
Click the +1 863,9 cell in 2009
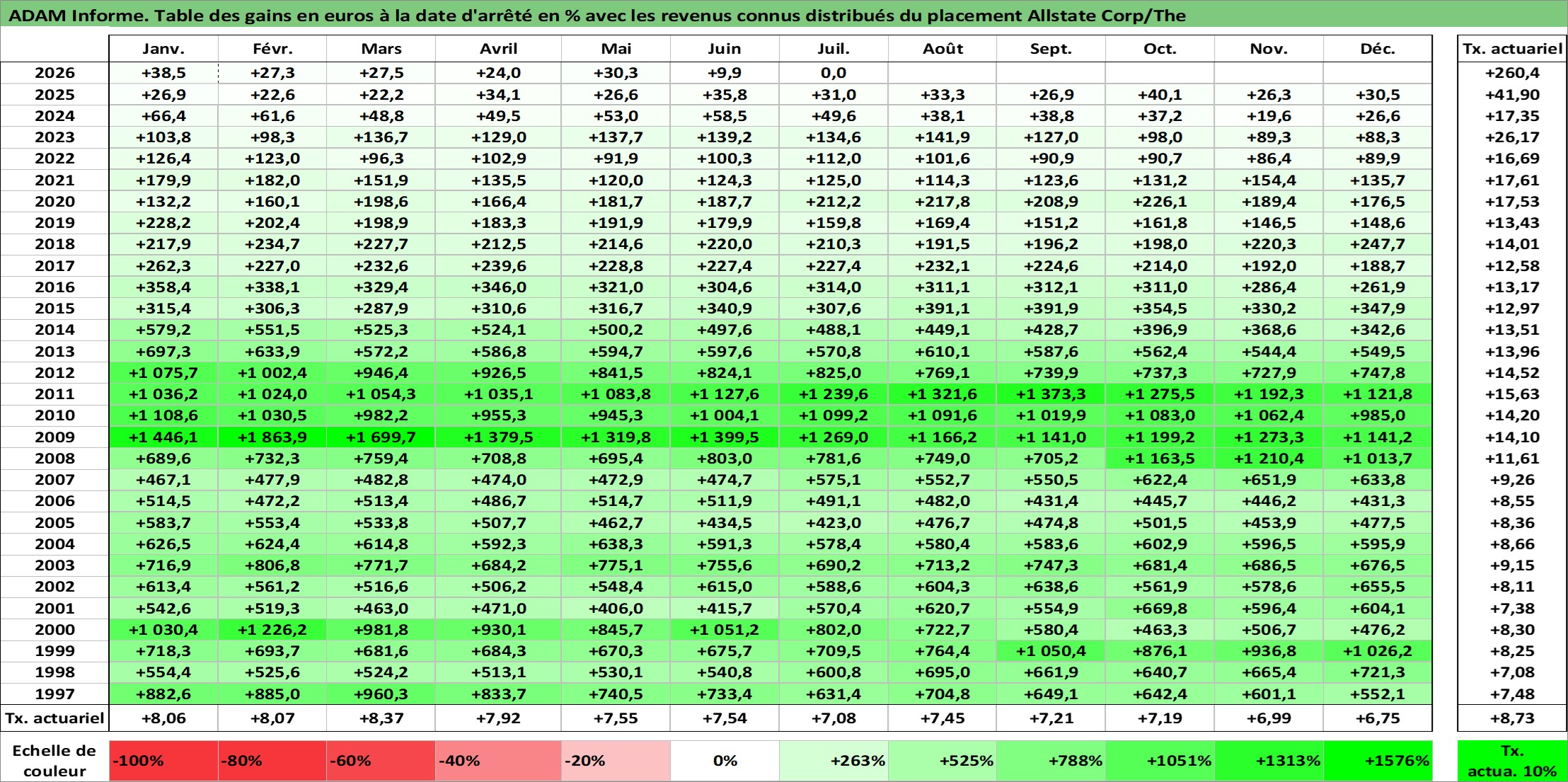click(x=272, y=437)
